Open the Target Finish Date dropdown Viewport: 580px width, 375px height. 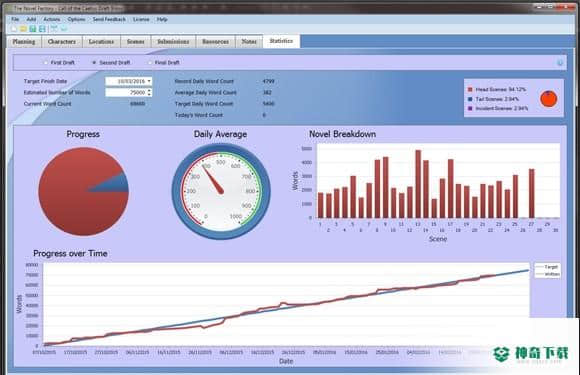pyautogui.click(x=149, y=81)
